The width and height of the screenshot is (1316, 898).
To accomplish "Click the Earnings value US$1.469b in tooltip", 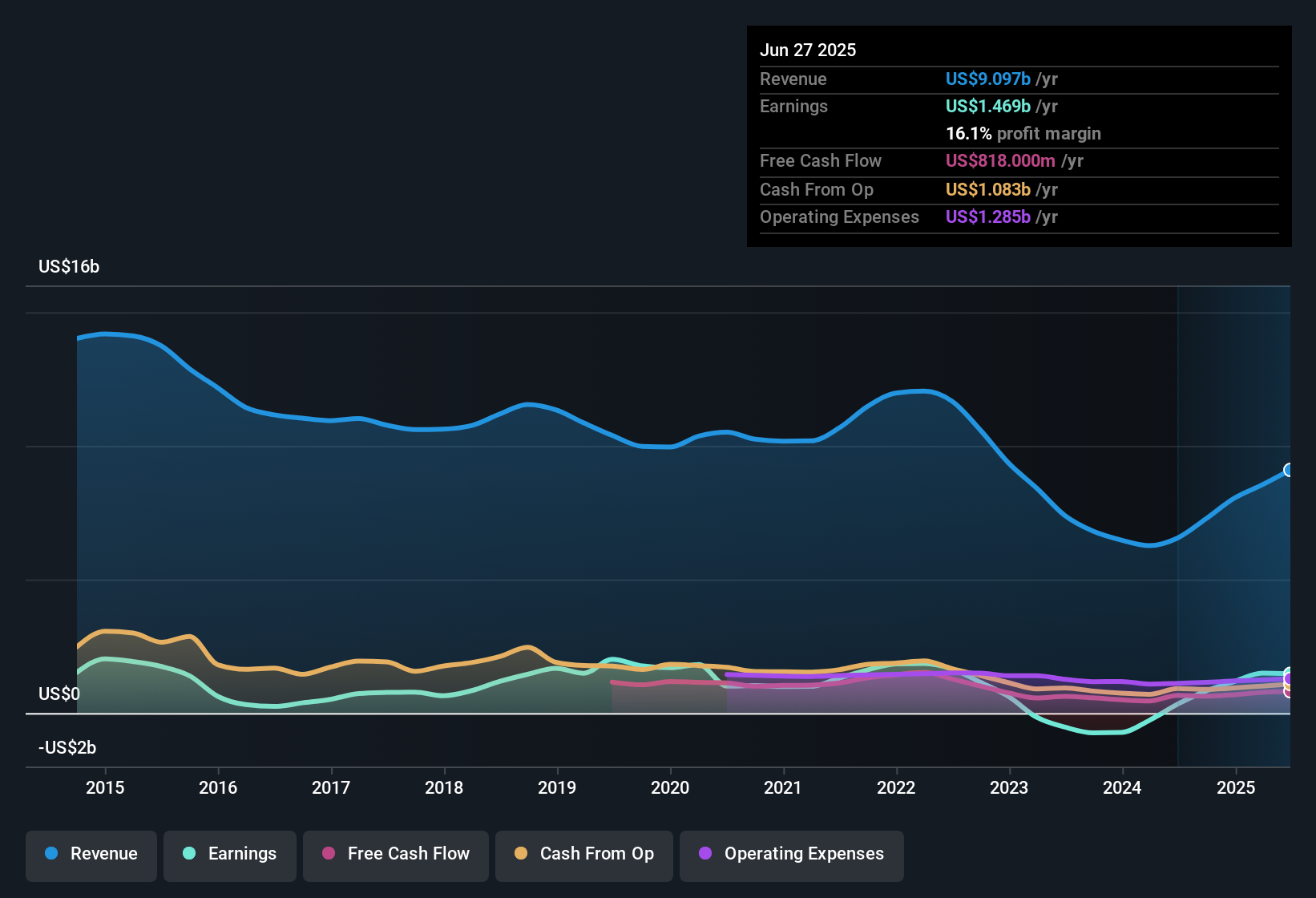I will 988,106.
